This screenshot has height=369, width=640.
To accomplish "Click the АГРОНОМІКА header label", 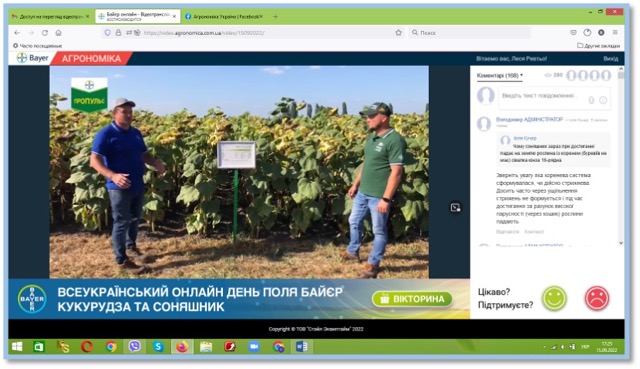I will (91, 59).
